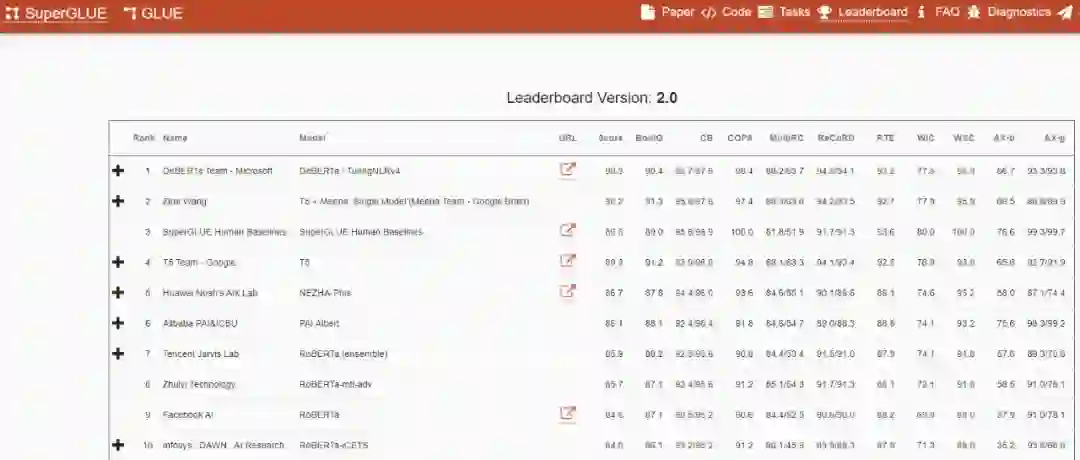Viewport: 1080px width, 460px height.
Task: Click the Diagnostics bug icon
Action: click(974, 12)
